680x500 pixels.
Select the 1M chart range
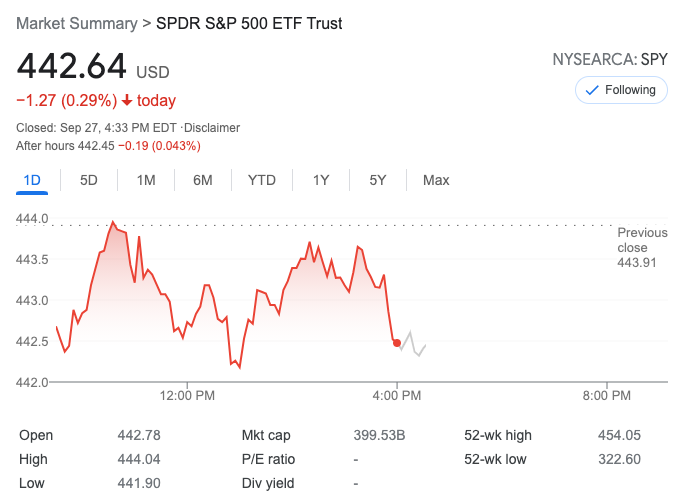click(146, 180)
